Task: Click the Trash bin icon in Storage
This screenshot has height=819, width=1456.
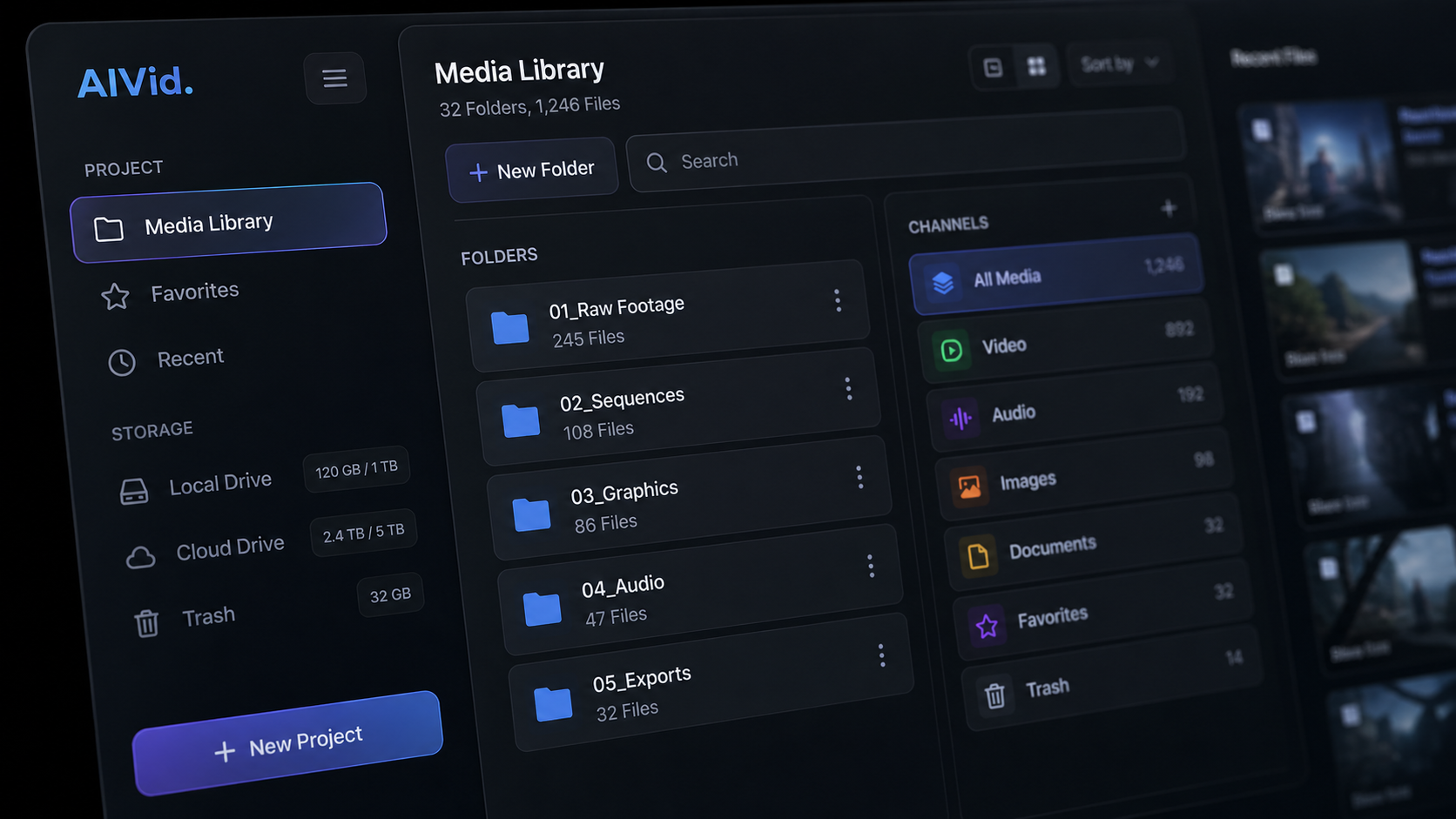Action: 146,623
